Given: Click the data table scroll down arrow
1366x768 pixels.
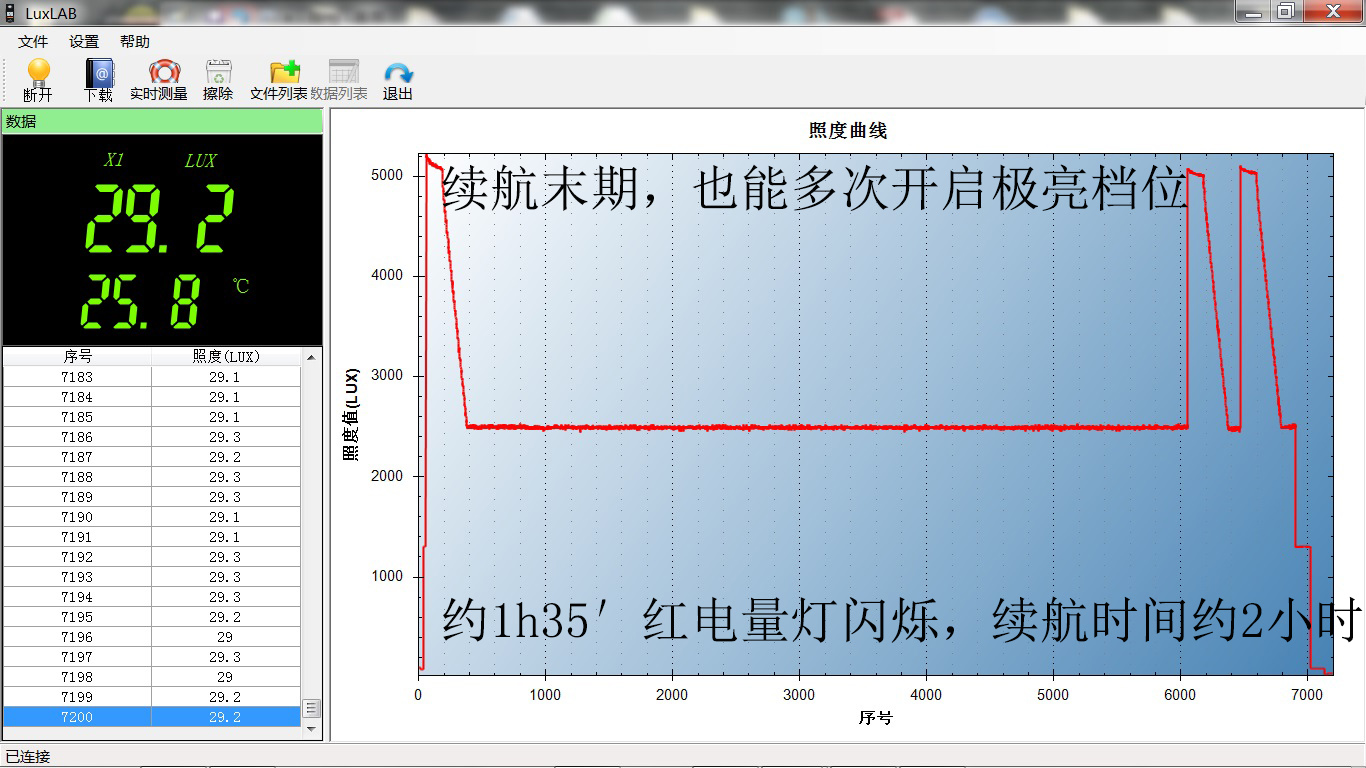Looking at the screenshot, I should pyautogui.click(x=311, y=729).
